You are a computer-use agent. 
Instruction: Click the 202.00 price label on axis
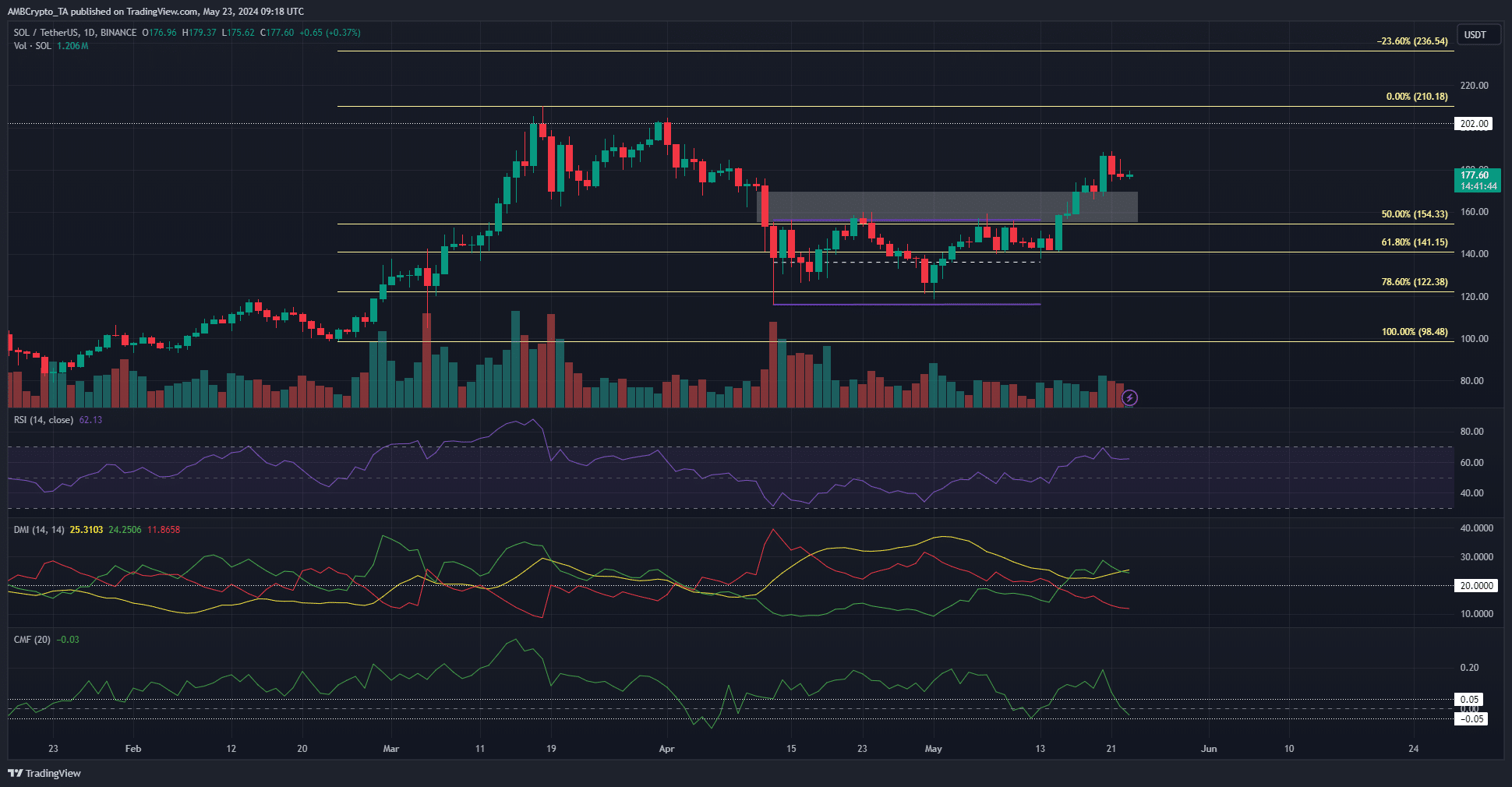pos(1474,124)
